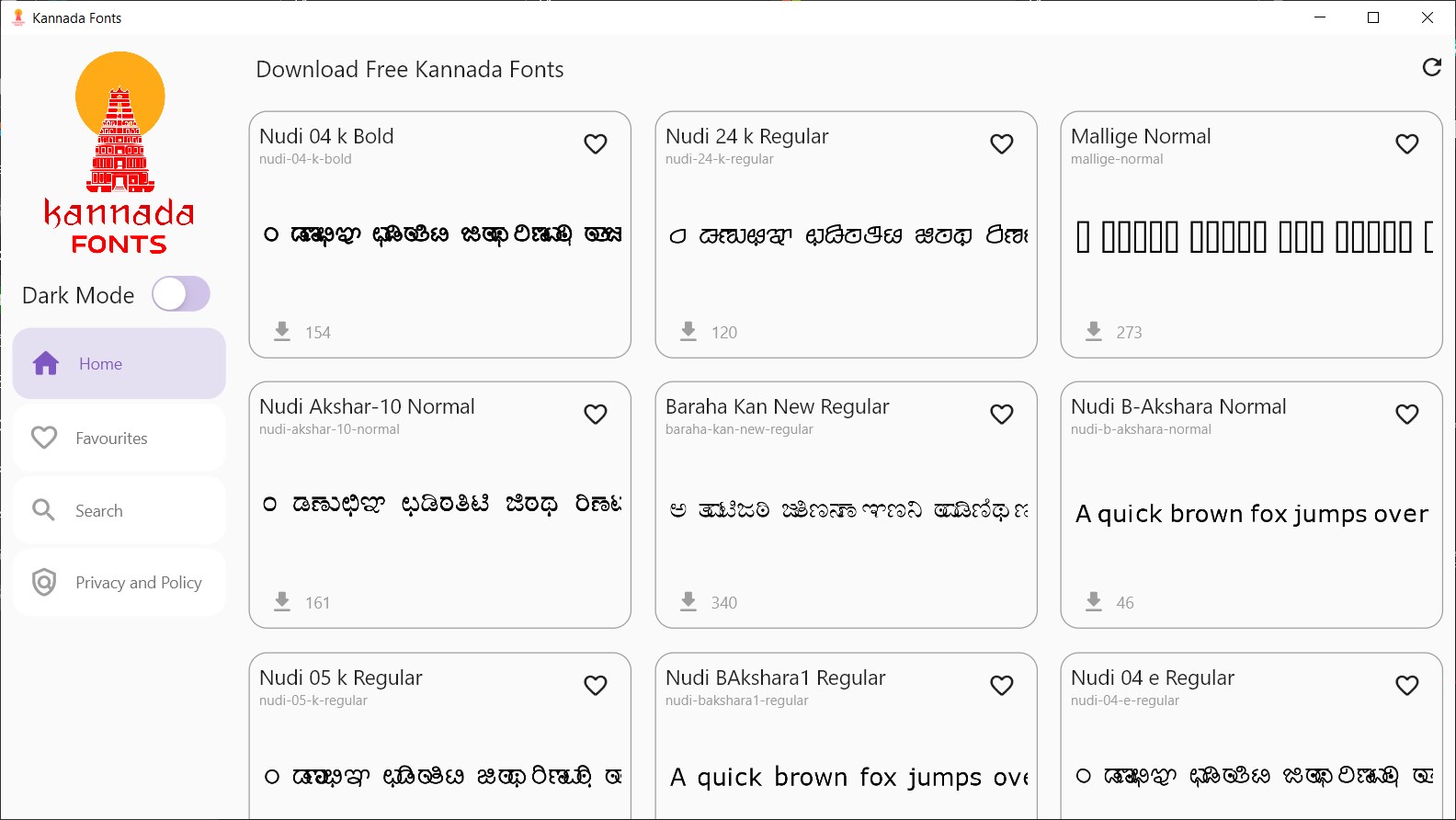Open the Nudi 24 k Regular preview text
Viewport: 1456px width, 820px height.
point(846,236)
